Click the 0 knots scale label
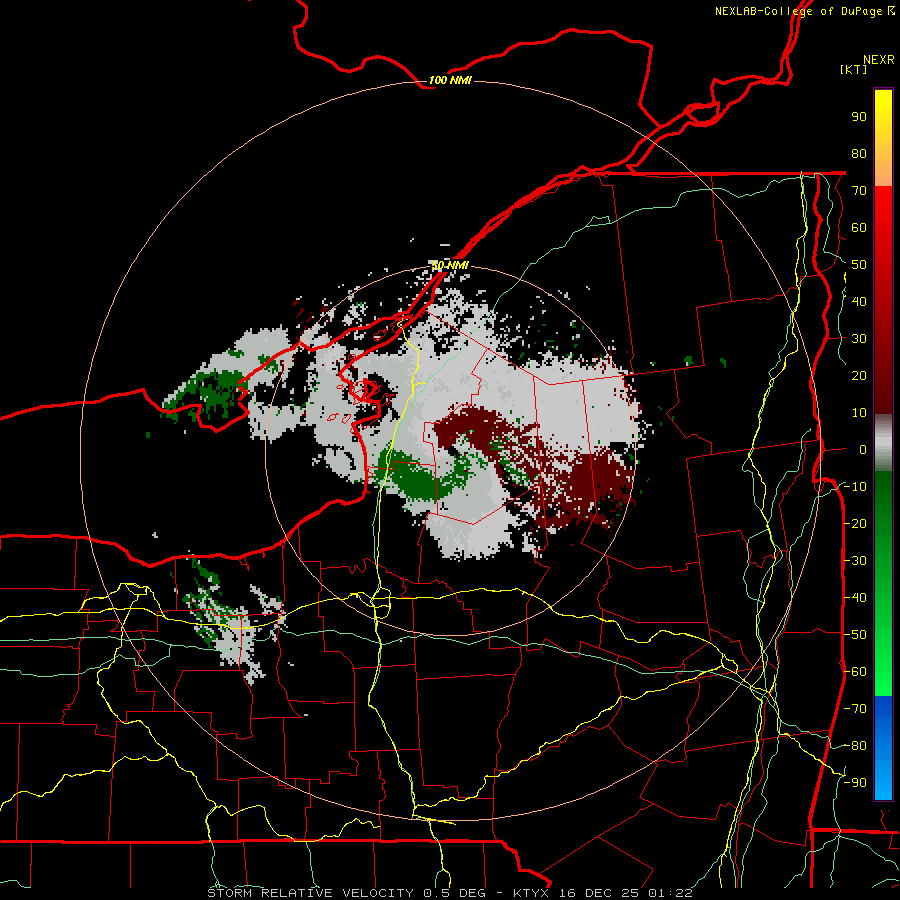 [x=863, y=449]
